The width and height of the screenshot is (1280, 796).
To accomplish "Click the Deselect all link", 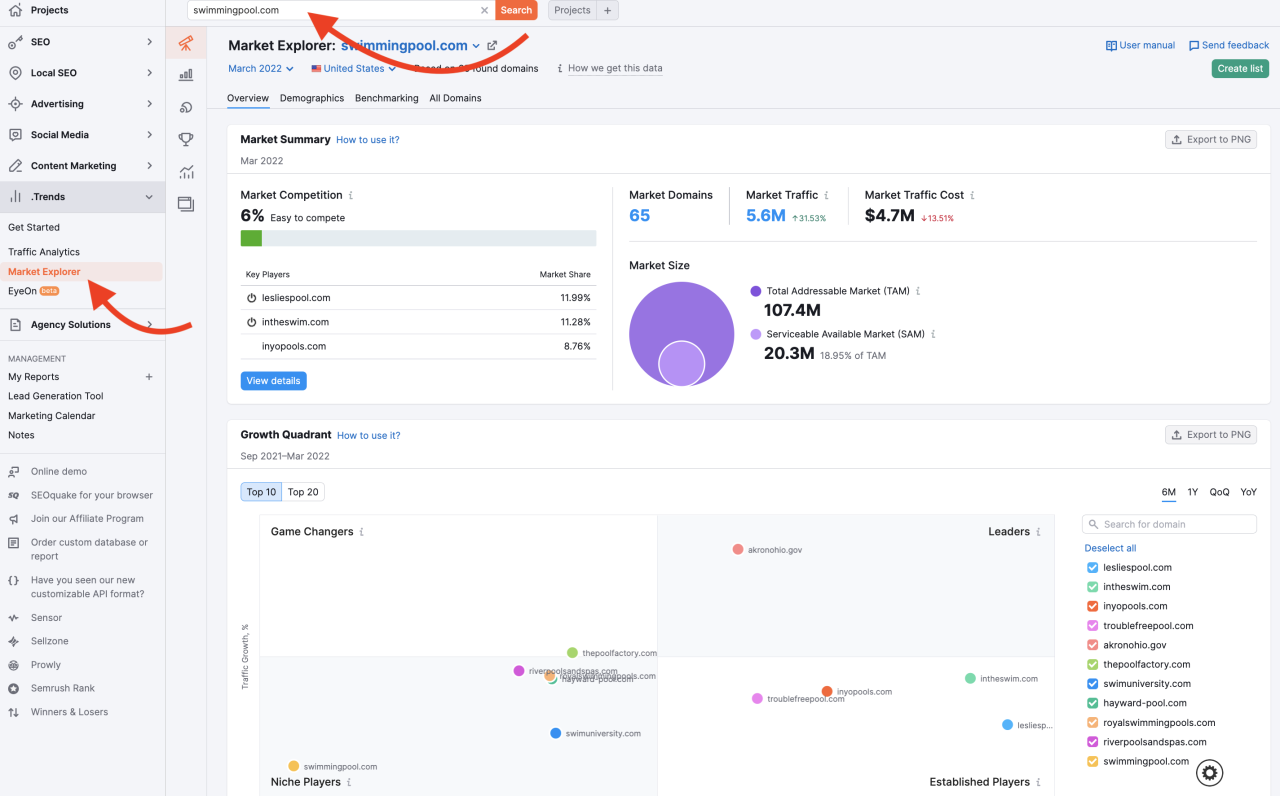I will tap(1110, 548).
